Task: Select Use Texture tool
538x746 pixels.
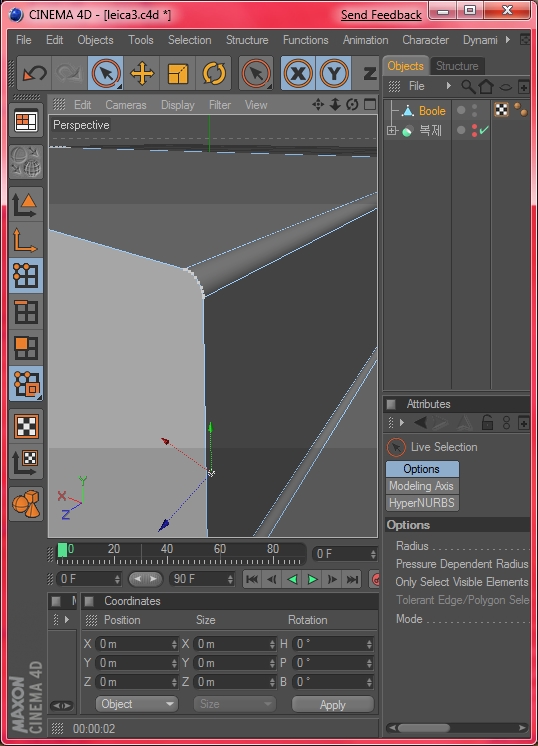Action: click(x=26, y=426)
